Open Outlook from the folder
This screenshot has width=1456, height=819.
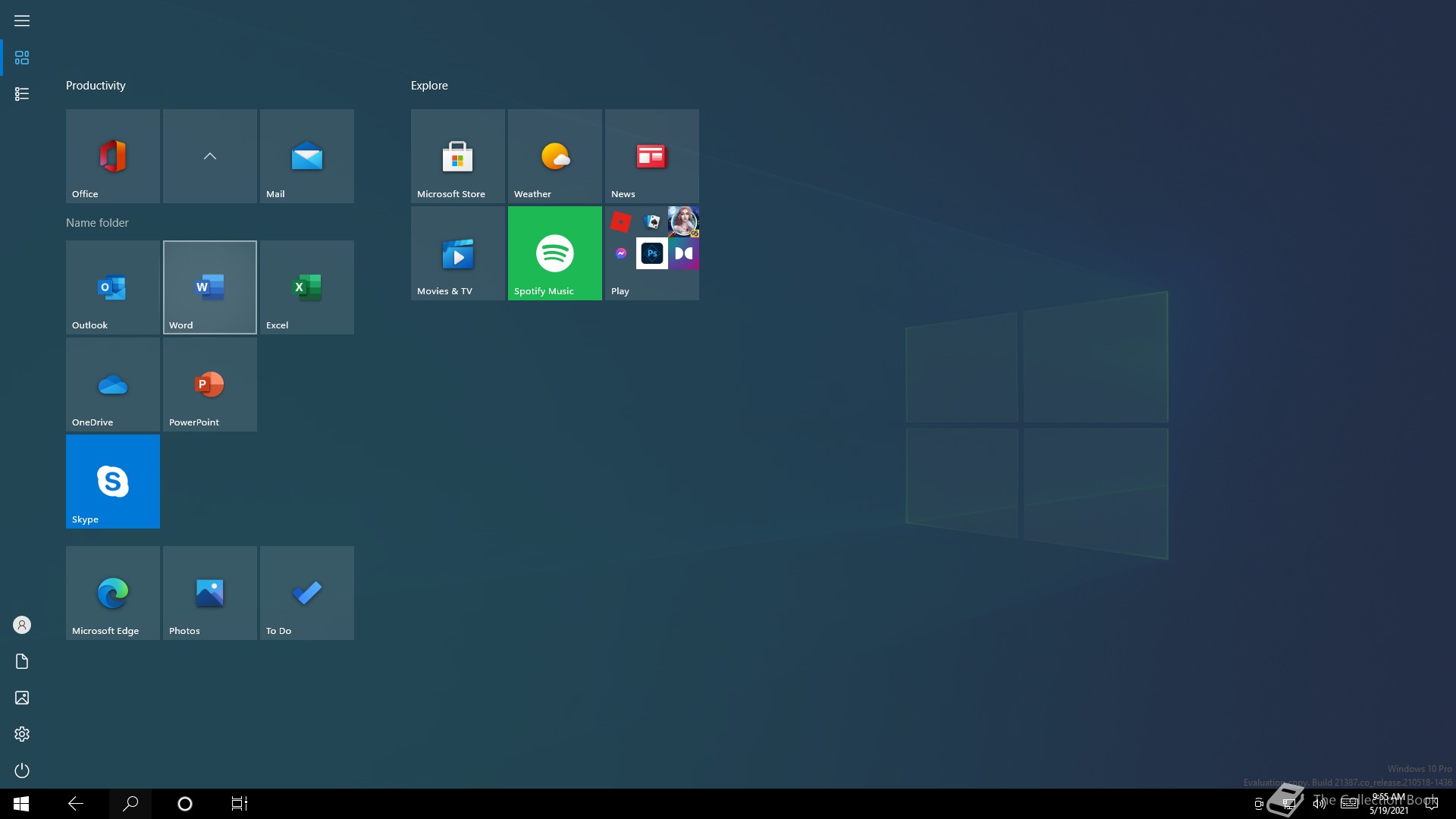113,287
